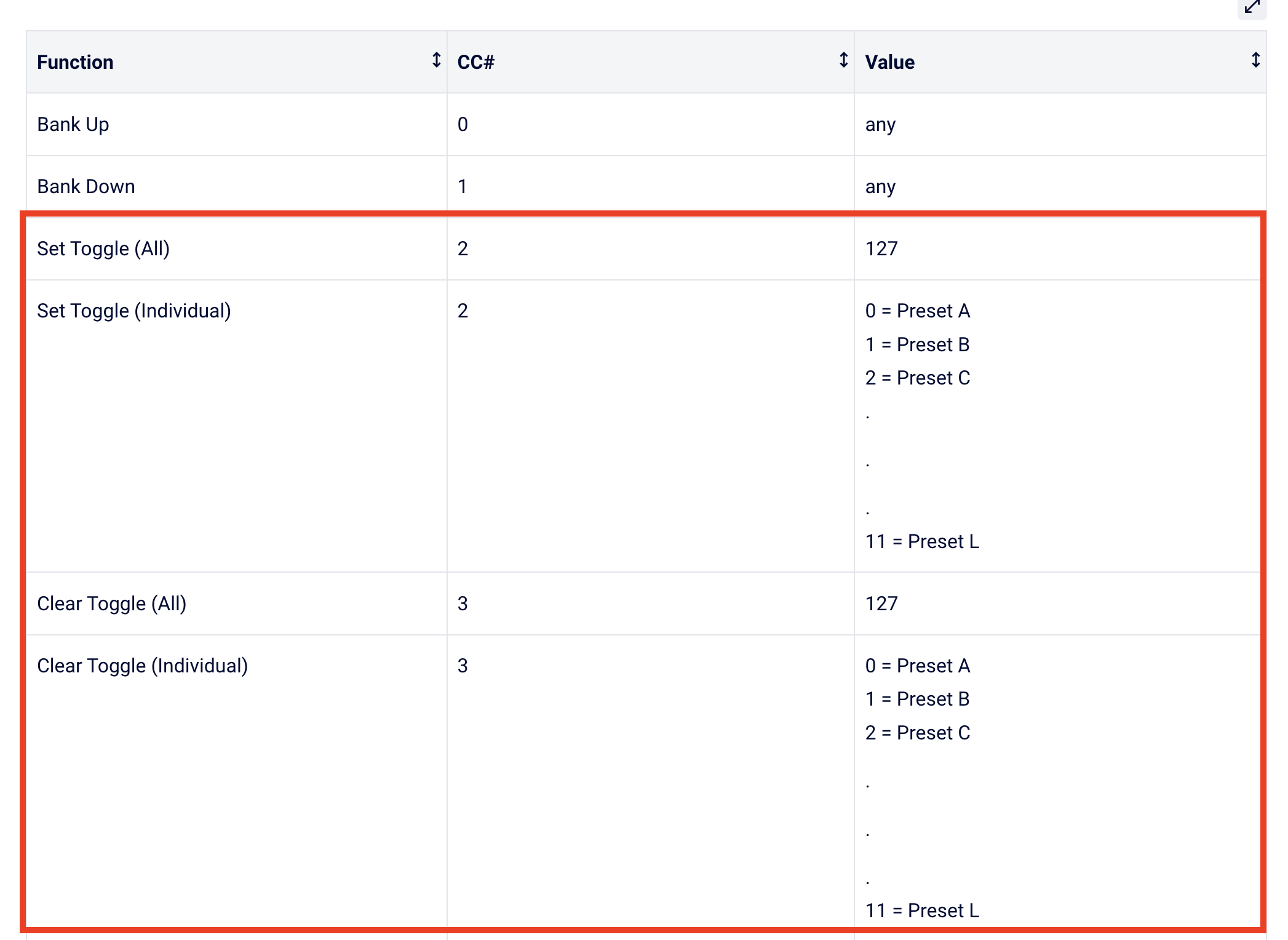The width and height of the screenshot is (1288, 940).
Task: Click the 127 value for Clear Toggle (All)
Action: click(881, 603)
